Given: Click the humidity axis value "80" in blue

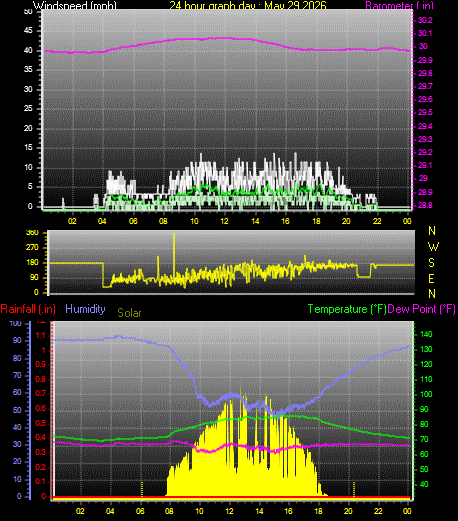Looking at the screenshot, I should (17, 358).
